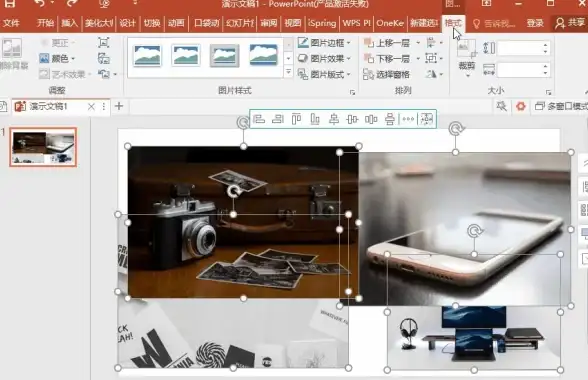Click the Login (登录) button

[x=535, y=23]
